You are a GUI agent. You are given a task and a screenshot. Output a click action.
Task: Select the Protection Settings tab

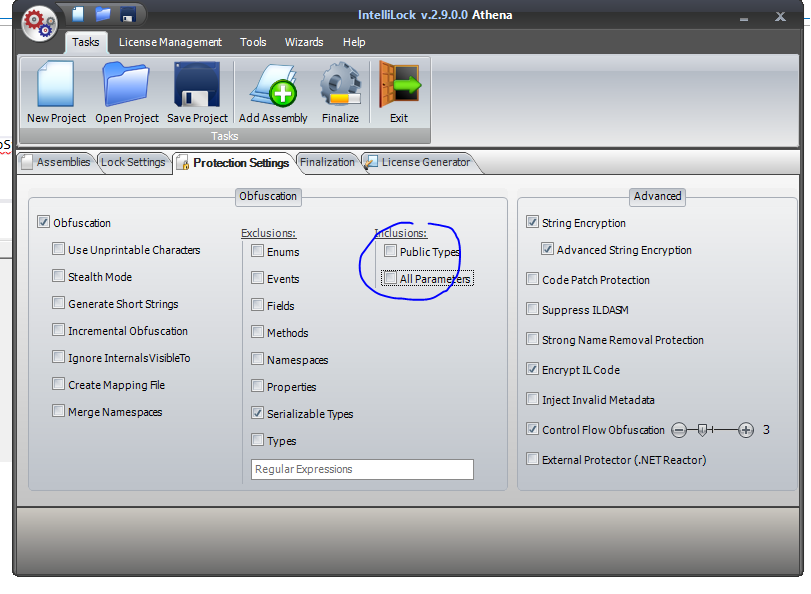coord(234,163)
